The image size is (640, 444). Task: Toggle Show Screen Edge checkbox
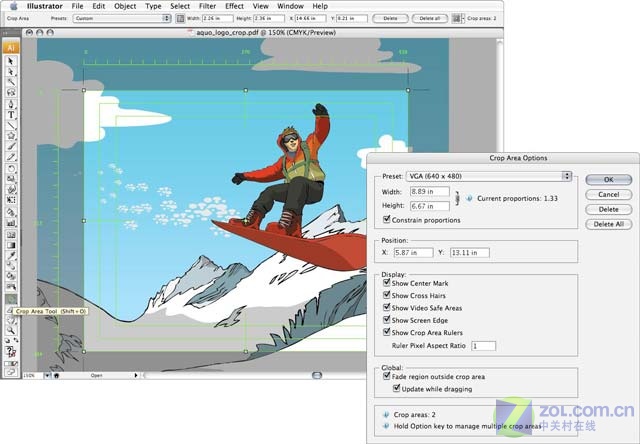pyautogui.click(x=386, y=320)
